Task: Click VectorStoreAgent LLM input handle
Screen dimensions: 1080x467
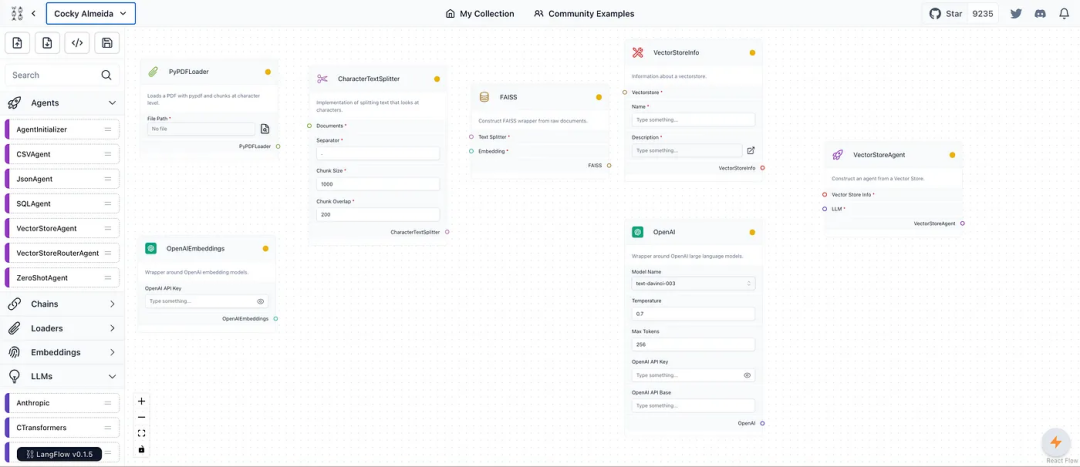Action: pos(824,209)
